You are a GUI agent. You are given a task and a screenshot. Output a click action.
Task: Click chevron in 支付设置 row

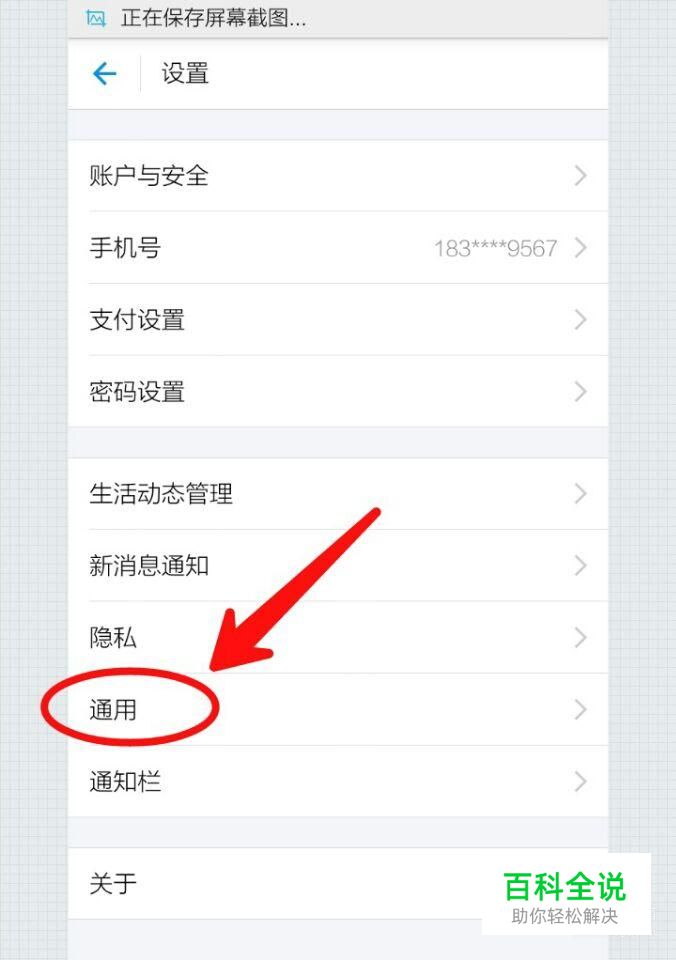tap(580, 320)
